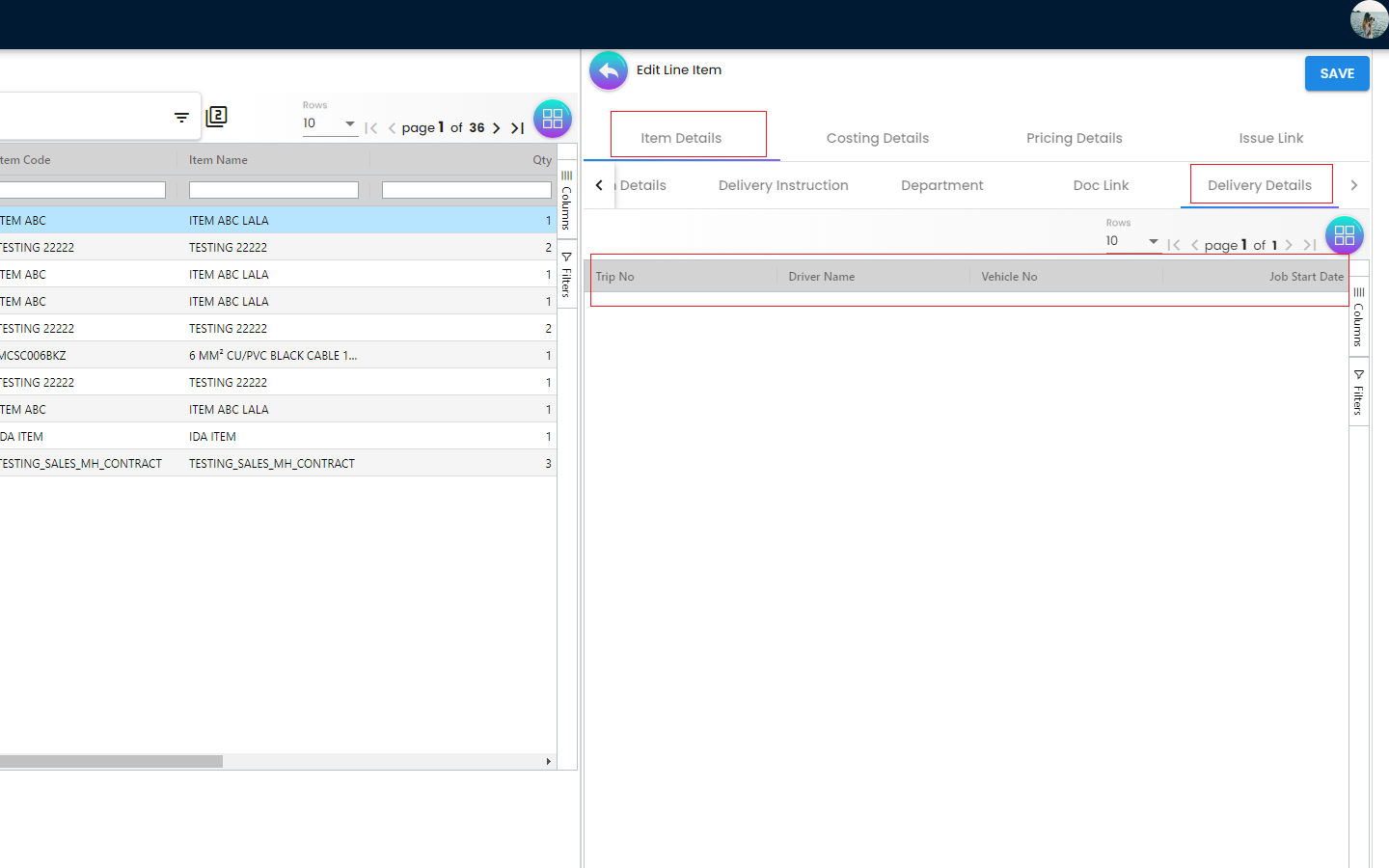Click the grid view button above item list

click(553, 119)
